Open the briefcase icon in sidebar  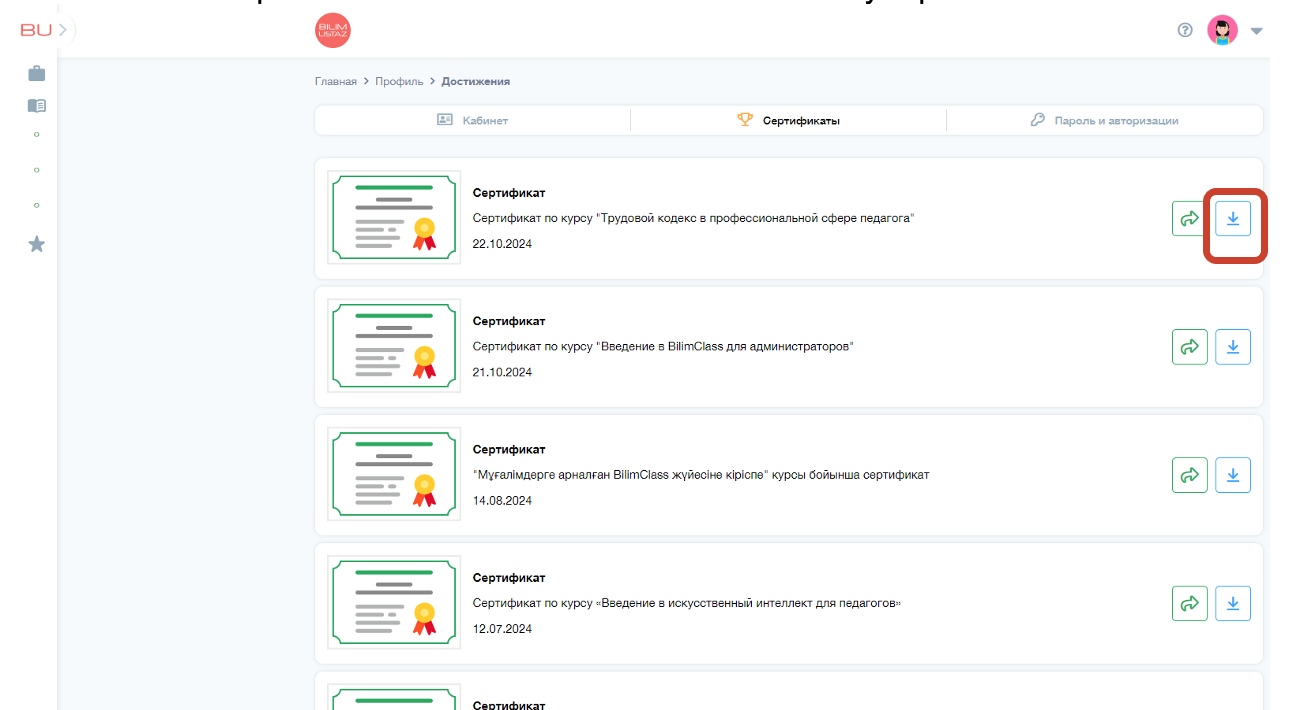click(37, 73)
